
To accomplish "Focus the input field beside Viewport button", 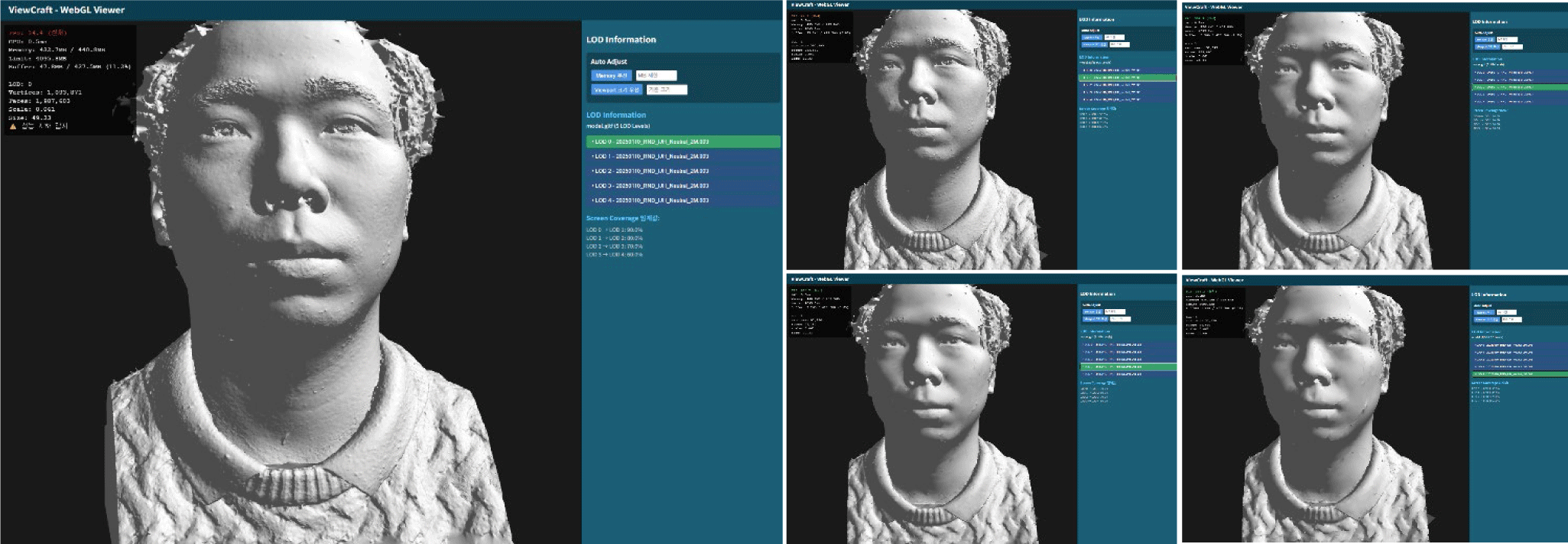I will pyautogui.click(x=667, y=90).
